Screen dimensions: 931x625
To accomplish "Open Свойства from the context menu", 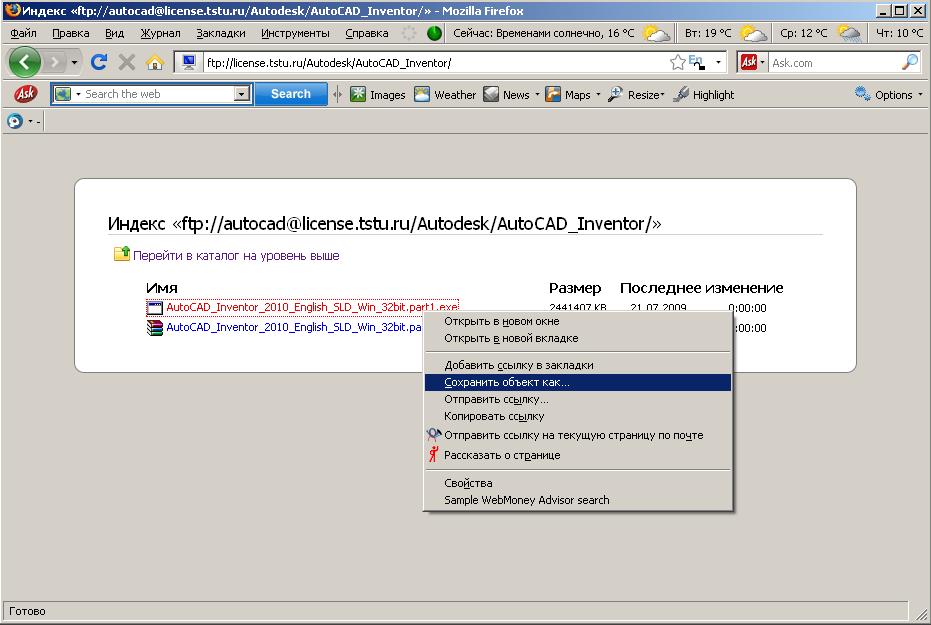I will 577,483.
